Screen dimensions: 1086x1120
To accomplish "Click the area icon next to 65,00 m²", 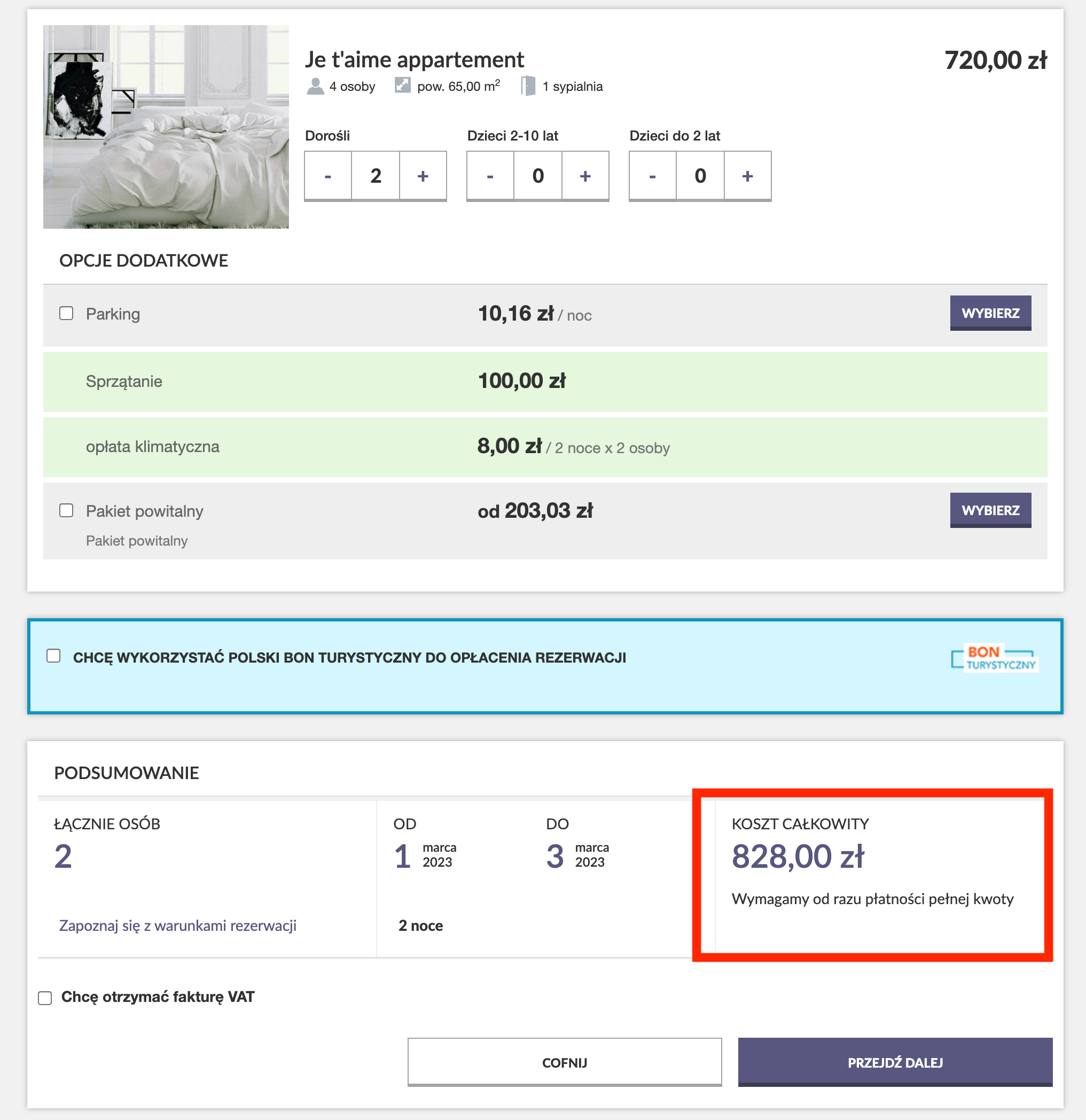I will point(402,85).
